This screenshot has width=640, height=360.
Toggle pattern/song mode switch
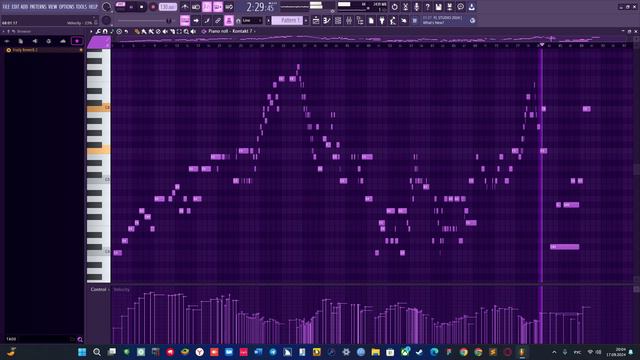coord(120,5)
